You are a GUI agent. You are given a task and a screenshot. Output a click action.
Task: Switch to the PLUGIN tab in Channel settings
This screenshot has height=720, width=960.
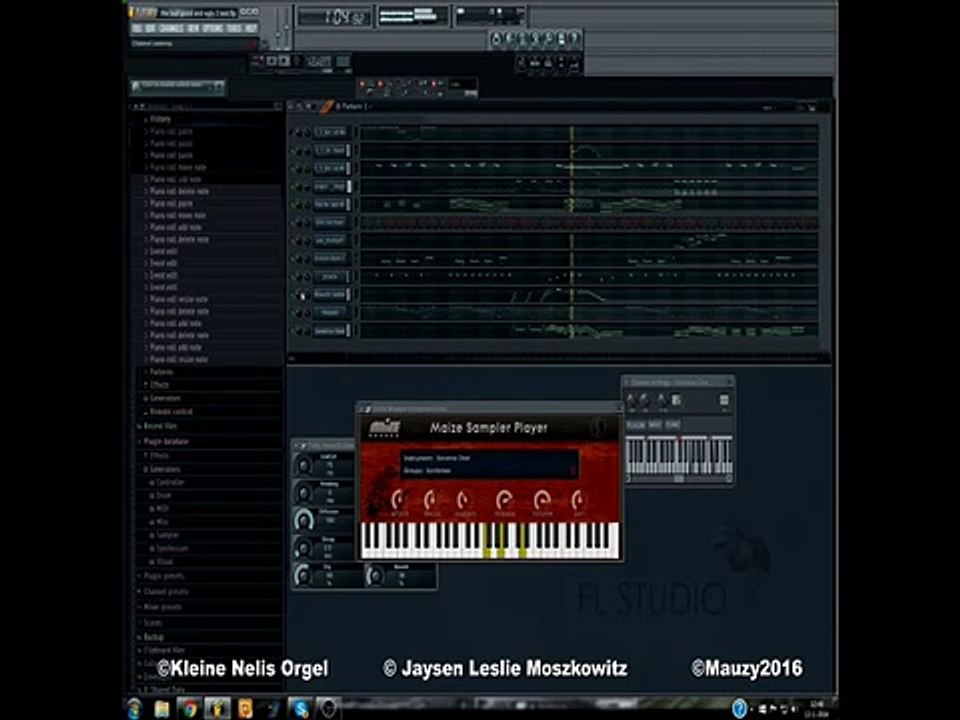click(x=636, y=424)
